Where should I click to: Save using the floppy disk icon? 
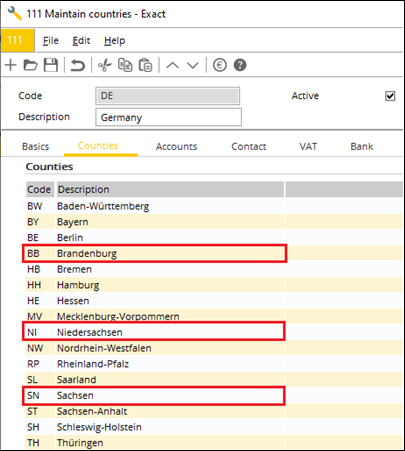tap(51, 65)
